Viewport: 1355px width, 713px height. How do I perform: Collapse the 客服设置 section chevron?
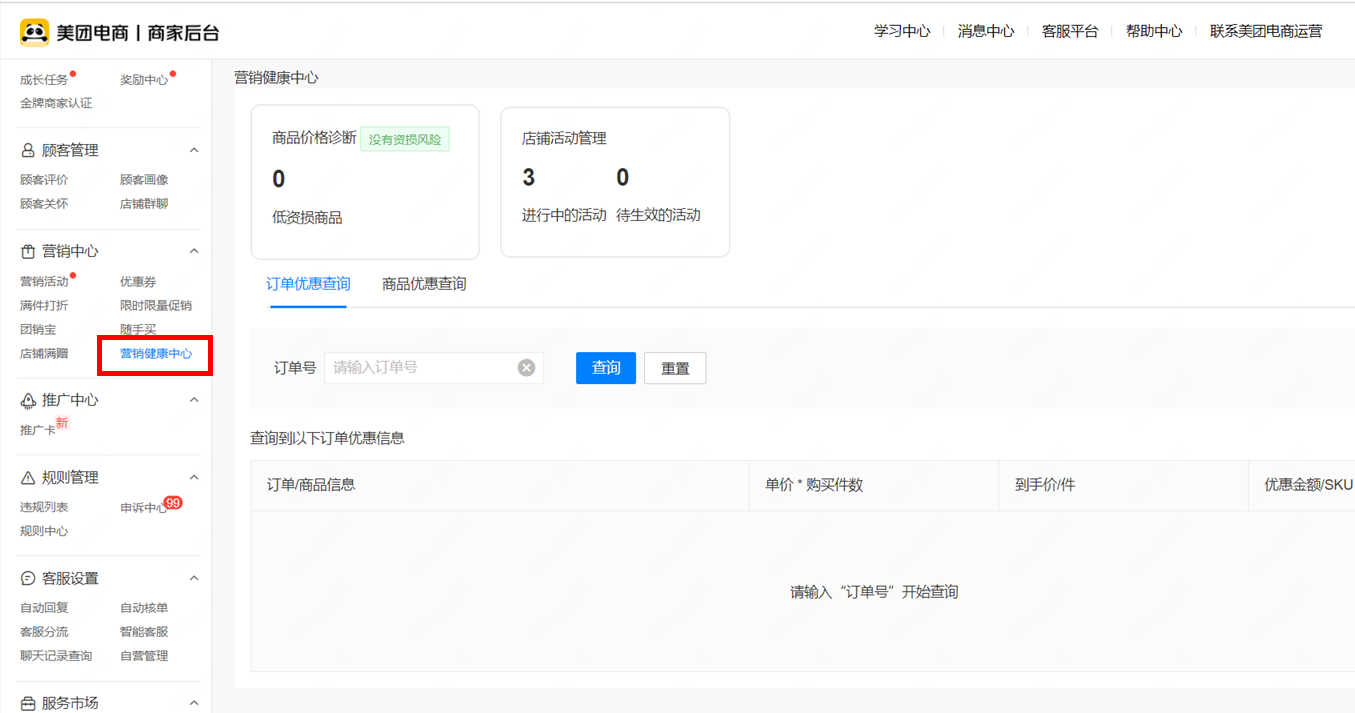click(x=194, y=579)
